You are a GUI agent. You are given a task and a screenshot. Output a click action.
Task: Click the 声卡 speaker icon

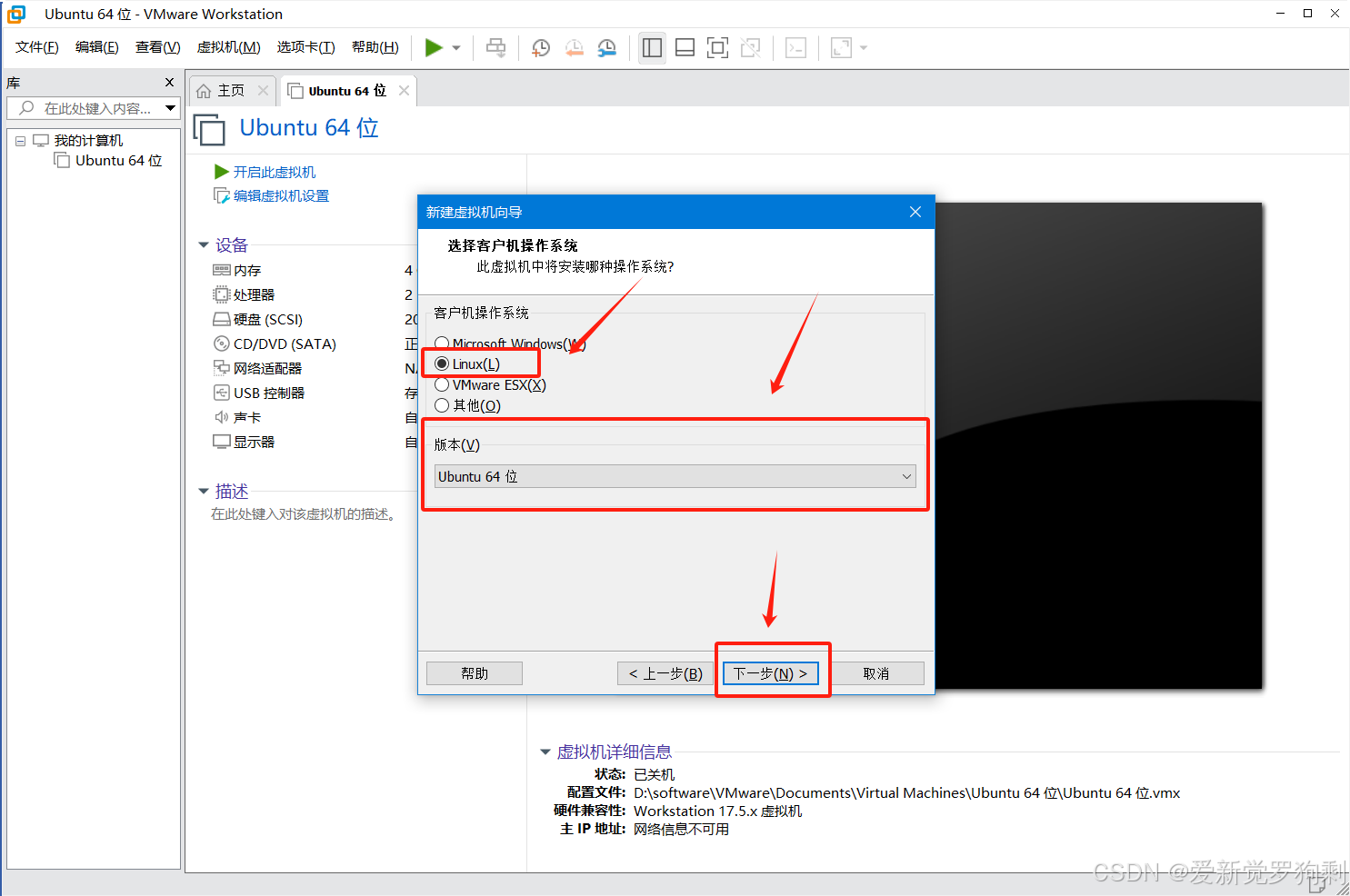(222, 417)
